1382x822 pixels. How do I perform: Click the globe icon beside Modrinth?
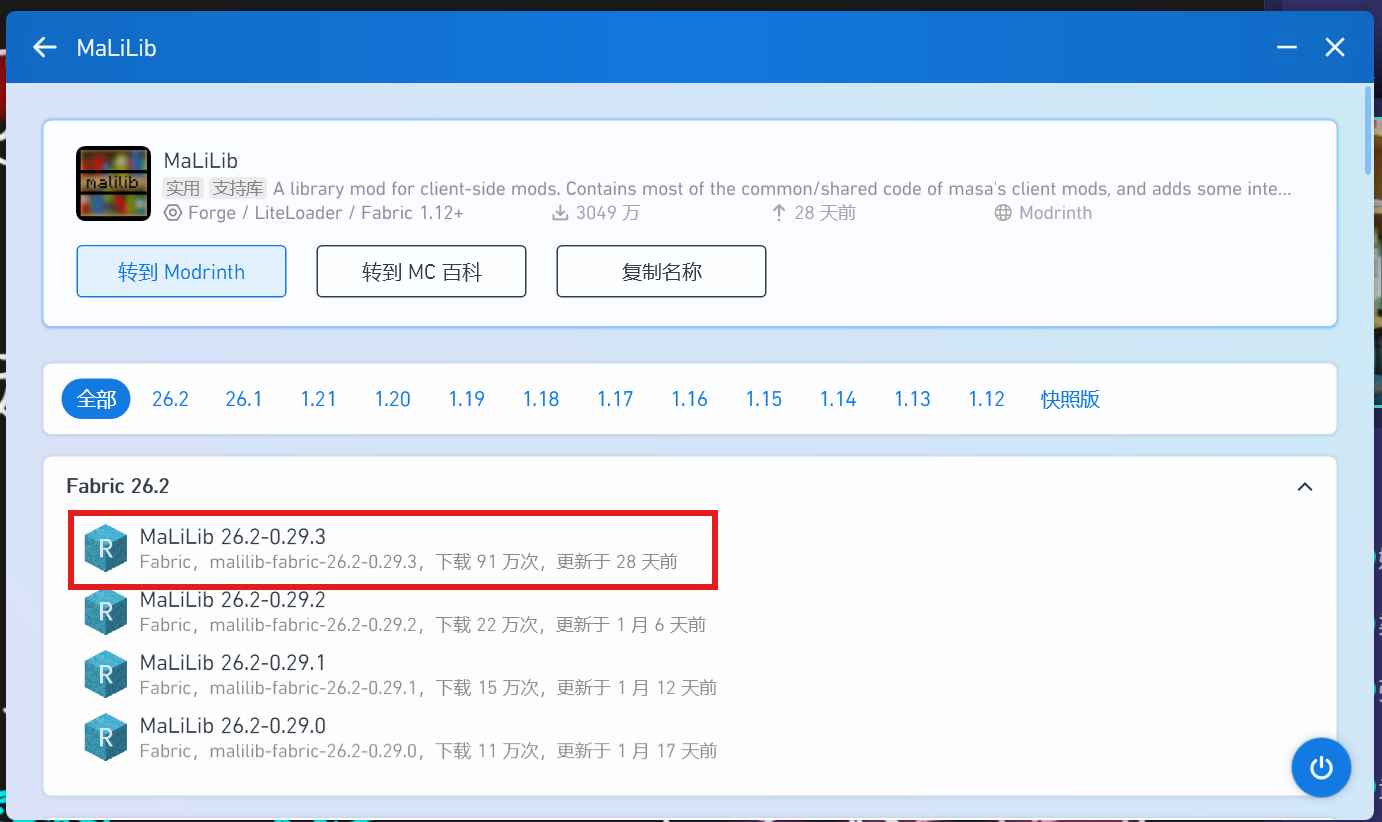[x=1003, y=213]
